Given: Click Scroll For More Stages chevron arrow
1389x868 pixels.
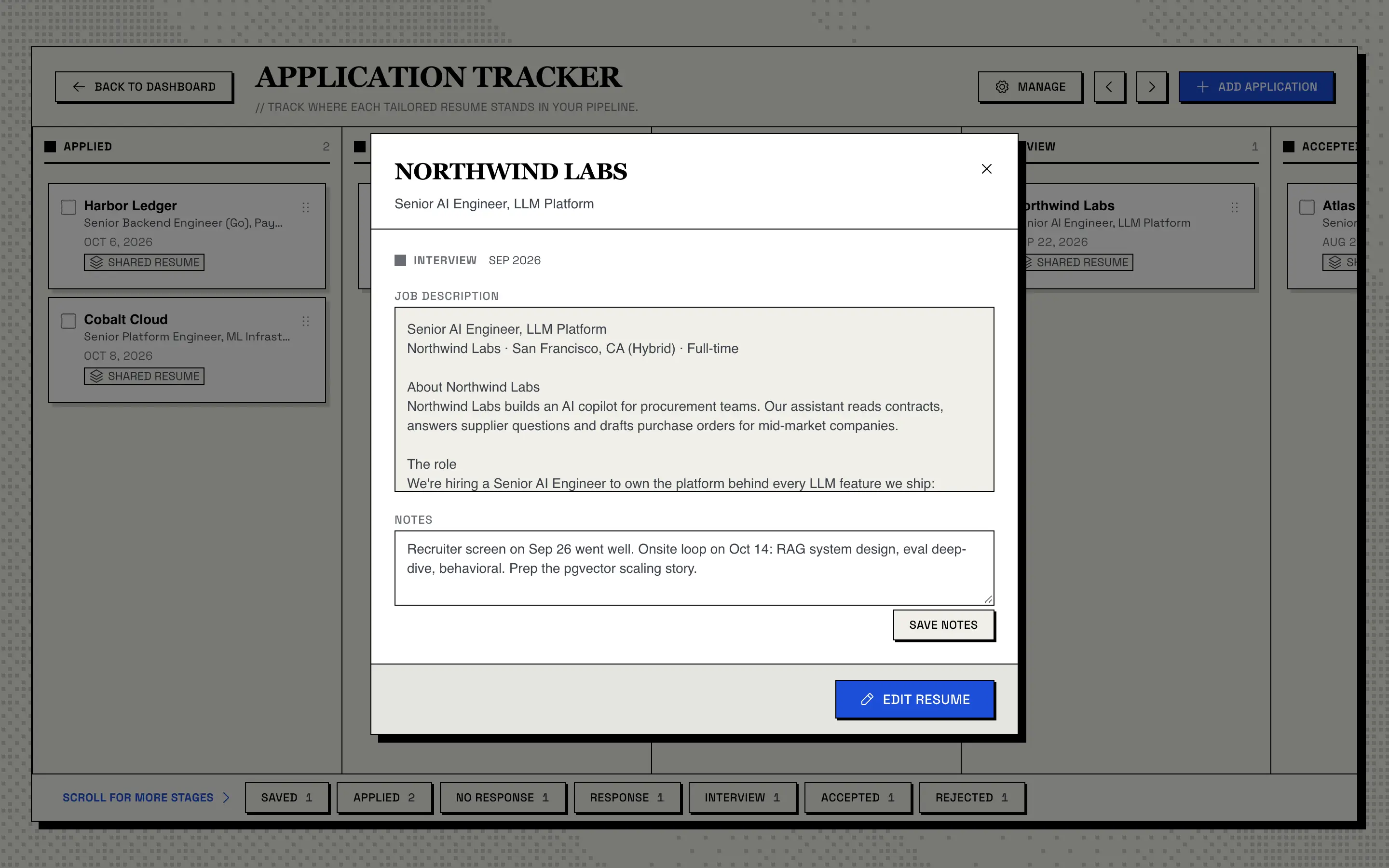Looking at the screenshot, I should (226, 798).
